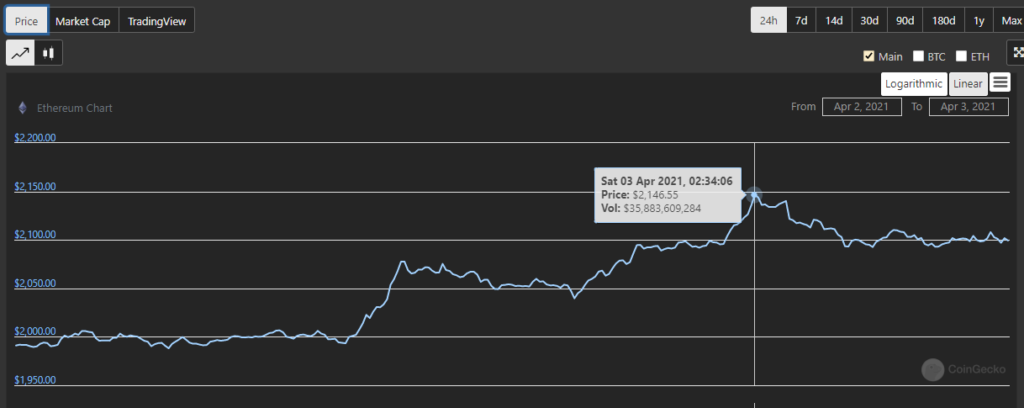Click the fullscreen expand icon
Image resolution: width=1024 pixels, height=408 pixels.
point(1015,53)
